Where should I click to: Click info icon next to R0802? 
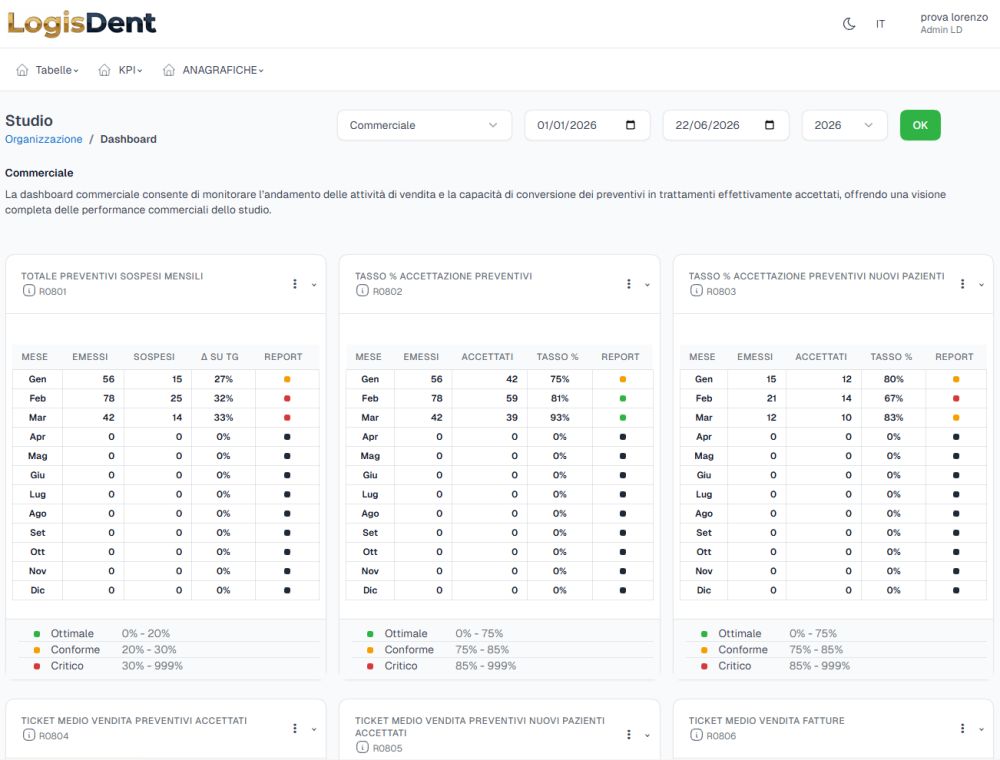click(x=362, y=291)
